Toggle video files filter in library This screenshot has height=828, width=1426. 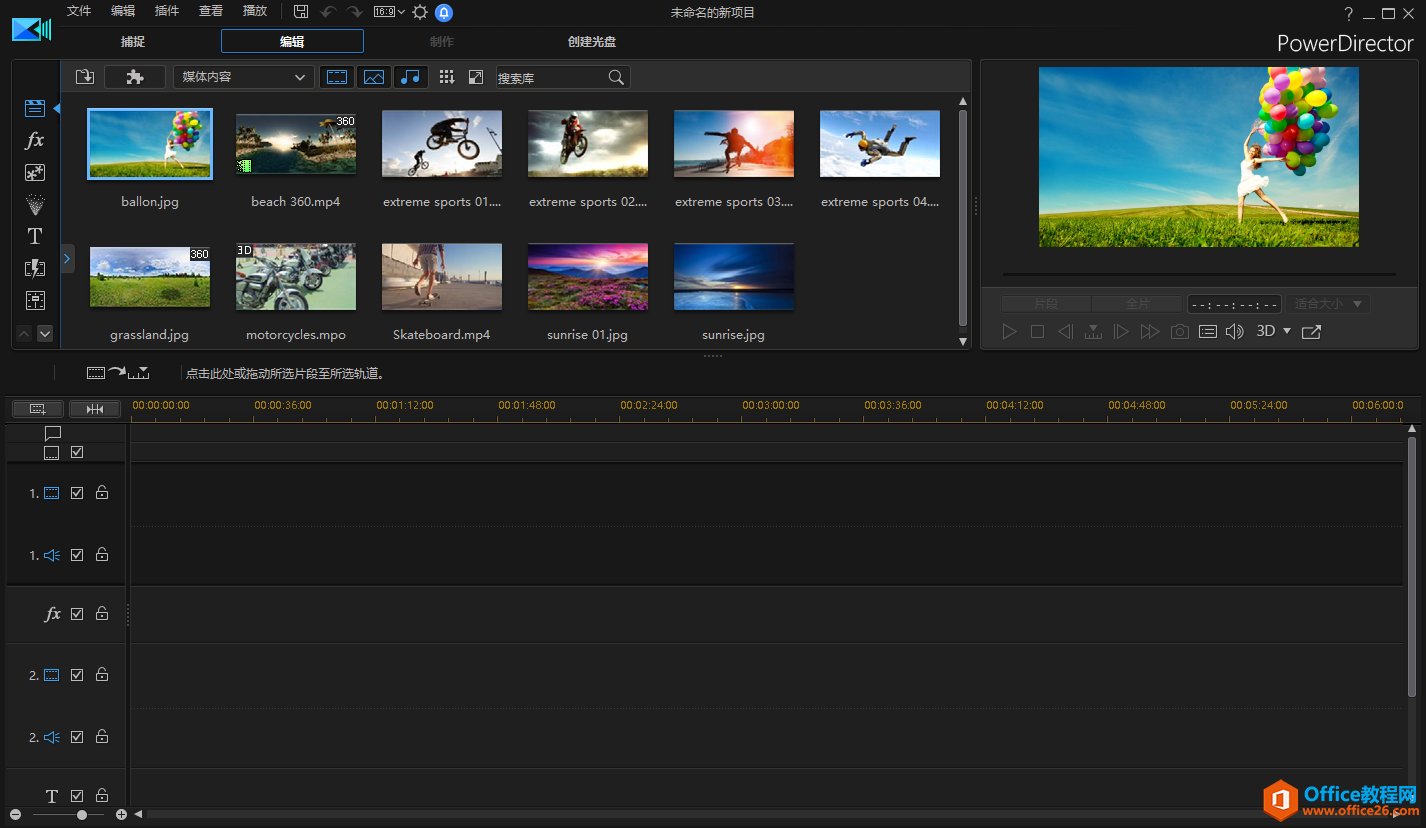click(337, 77)
